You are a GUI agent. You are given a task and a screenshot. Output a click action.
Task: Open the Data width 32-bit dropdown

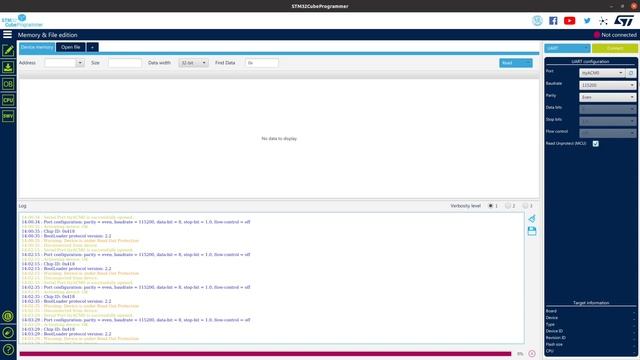tap(193, 63)
